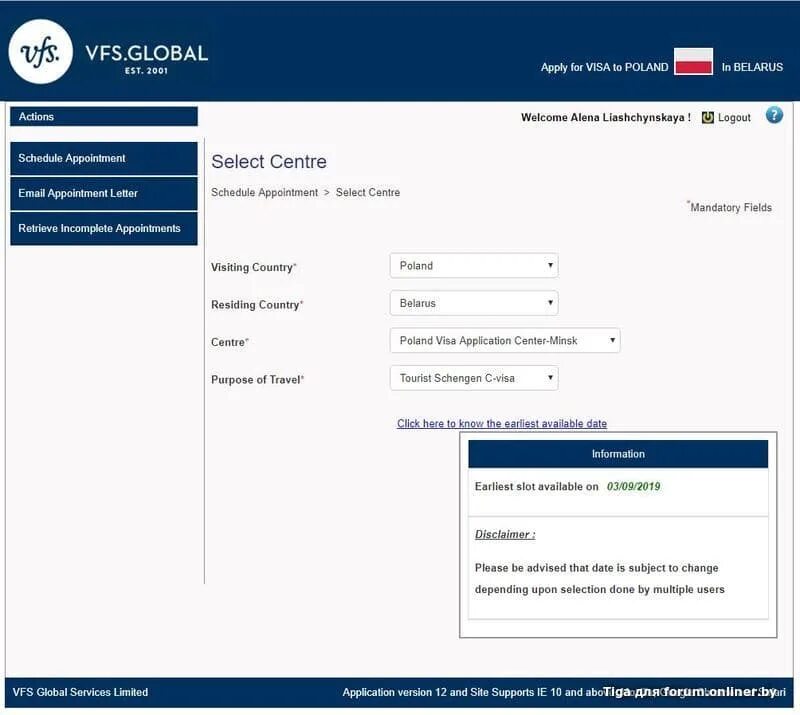This screenshot has height=715, width=800.
Task: Click the Disclaimer heading
Action: (505, 534)
